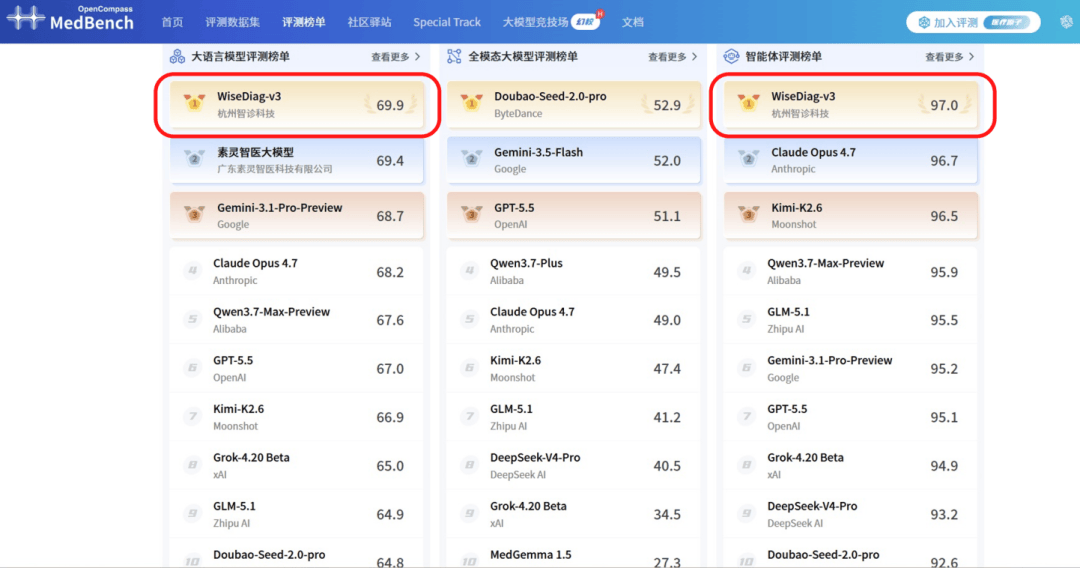Select Kimi-K2.6 name scoring 47.4

[515, 360]
